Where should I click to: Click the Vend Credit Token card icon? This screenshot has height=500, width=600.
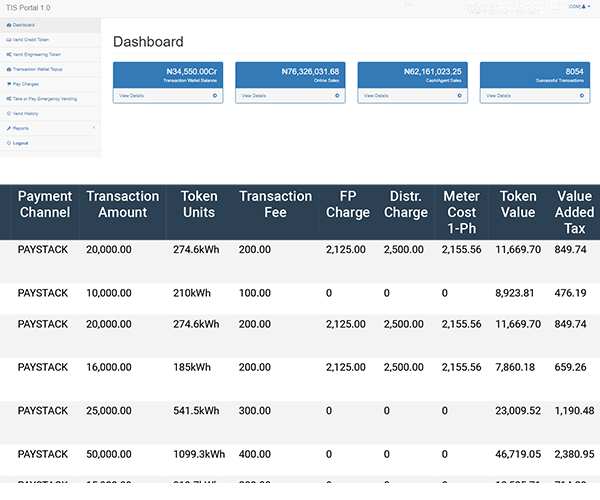coord(8,39)
